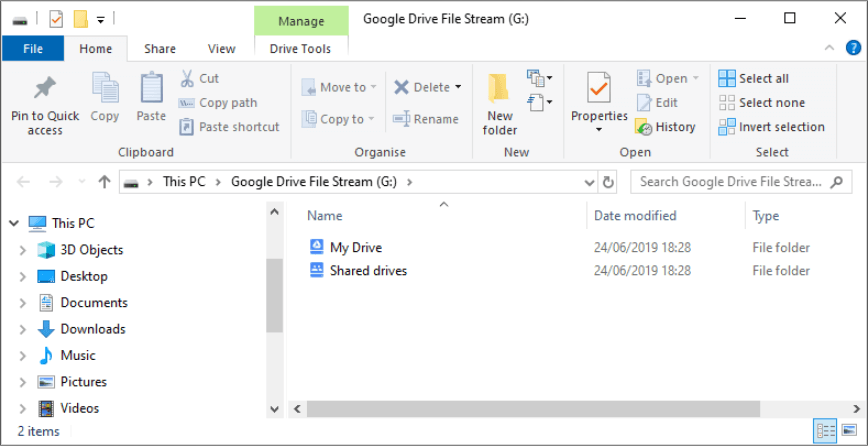Open the Properties checkmark icon
The image size is (868, 446).
click(x=598, y=89)
